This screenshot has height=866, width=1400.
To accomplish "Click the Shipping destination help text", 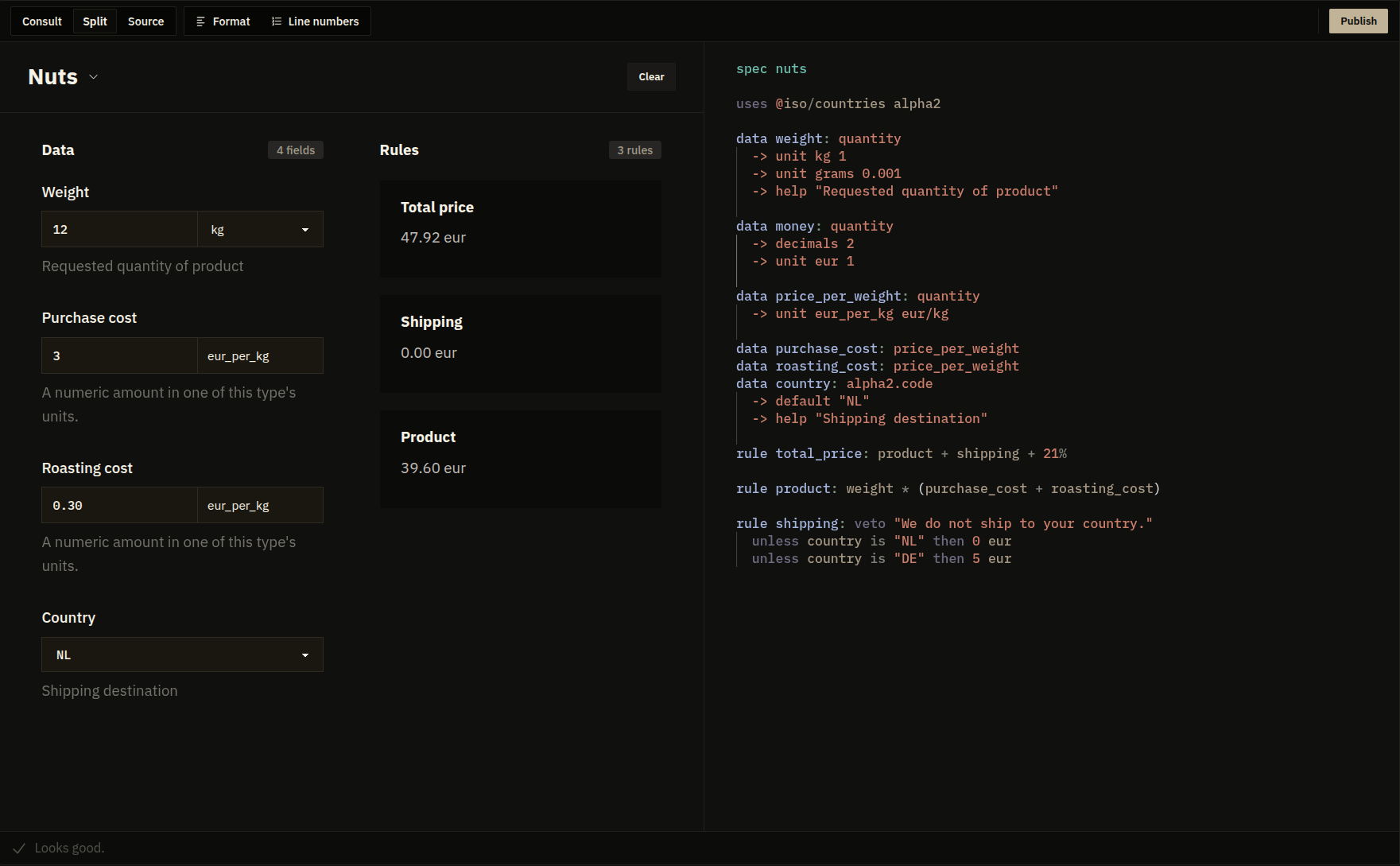I will coord(110,691).
